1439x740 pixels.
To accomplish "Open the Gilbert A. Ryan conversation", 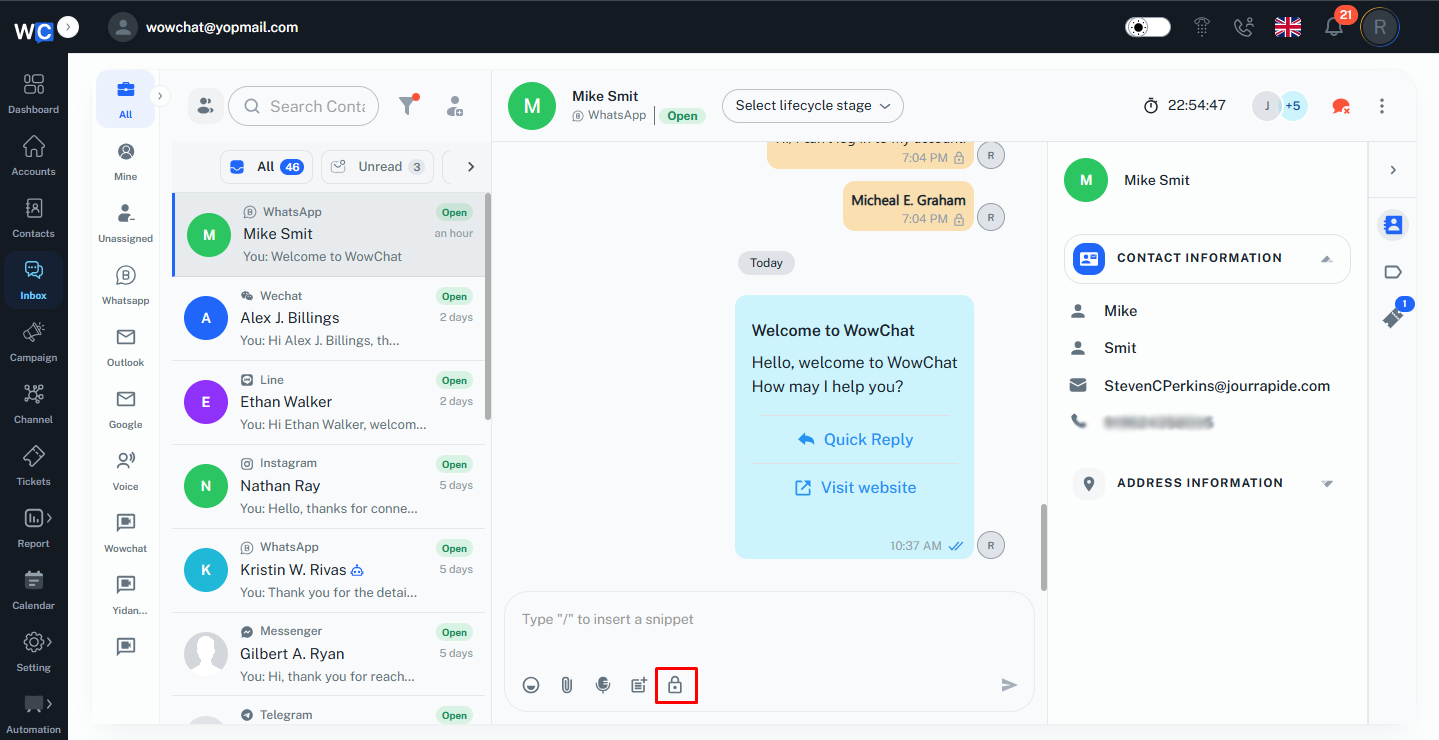I will click(328, 655).
